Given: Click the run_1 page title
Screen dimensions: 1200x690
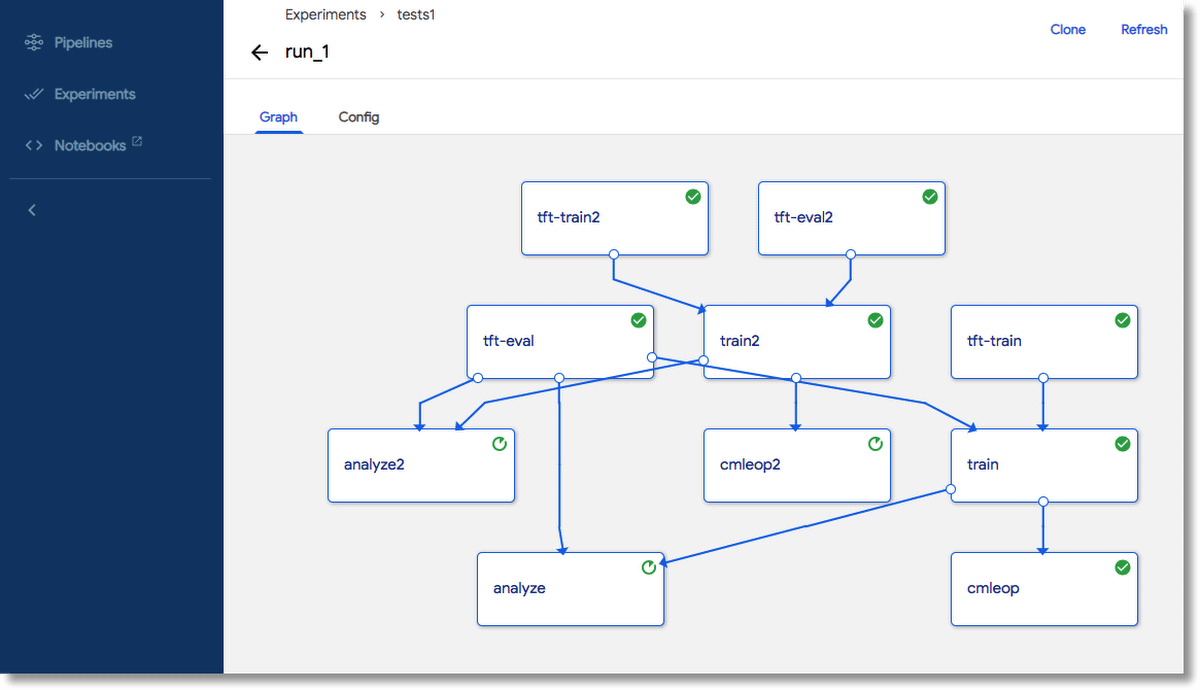Looking at the screenshot, I should 308,52.
